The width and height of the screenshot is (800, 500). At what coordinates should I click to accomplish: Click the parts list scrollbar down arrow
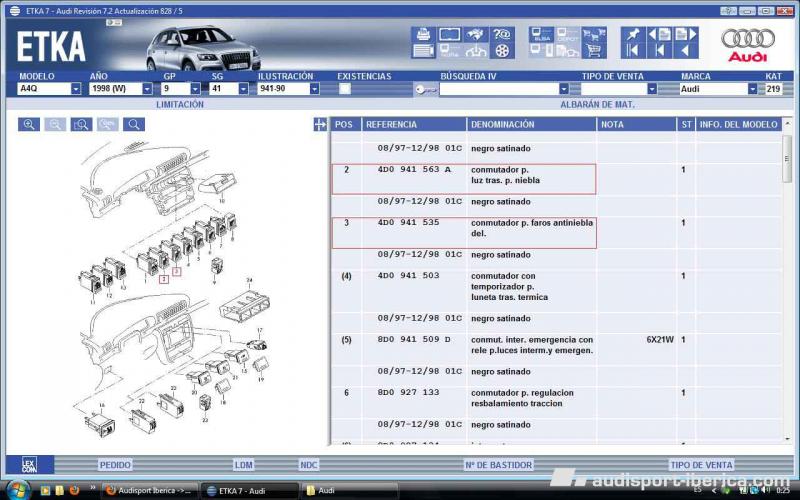coord(787,439)
